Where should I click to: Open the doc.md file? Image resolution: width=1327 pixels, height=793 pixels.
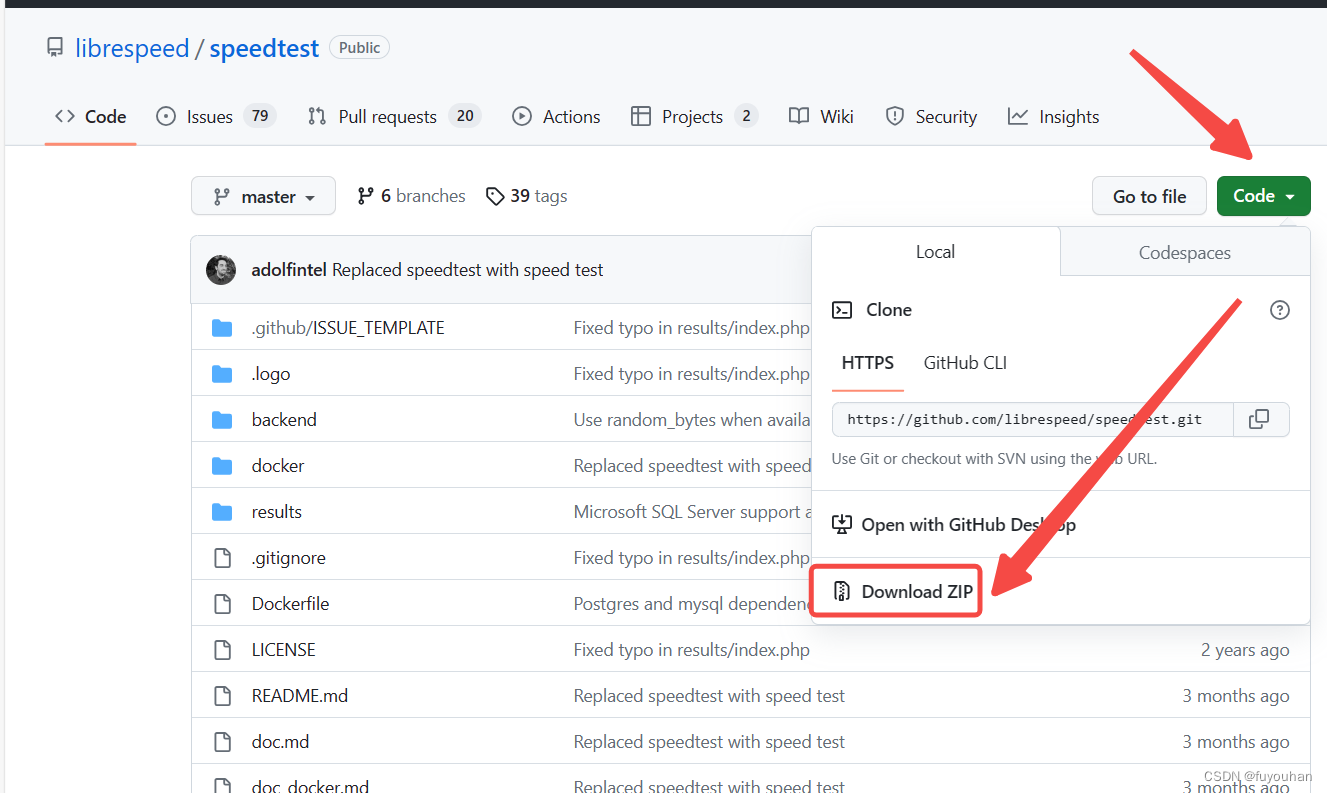[x=281, y=742]
